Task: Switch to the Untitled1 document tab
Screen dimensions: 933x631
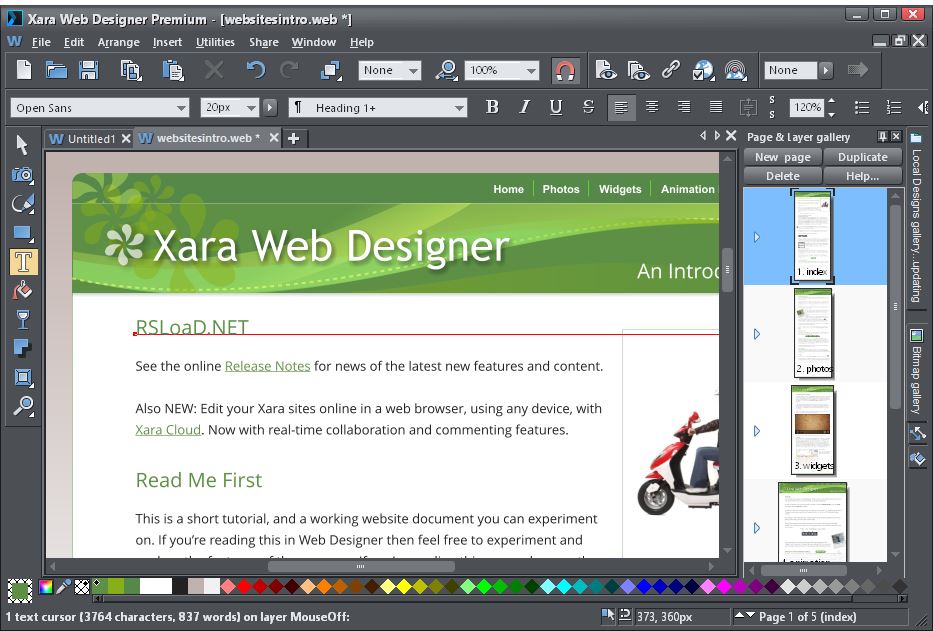Action: [90, 139]
